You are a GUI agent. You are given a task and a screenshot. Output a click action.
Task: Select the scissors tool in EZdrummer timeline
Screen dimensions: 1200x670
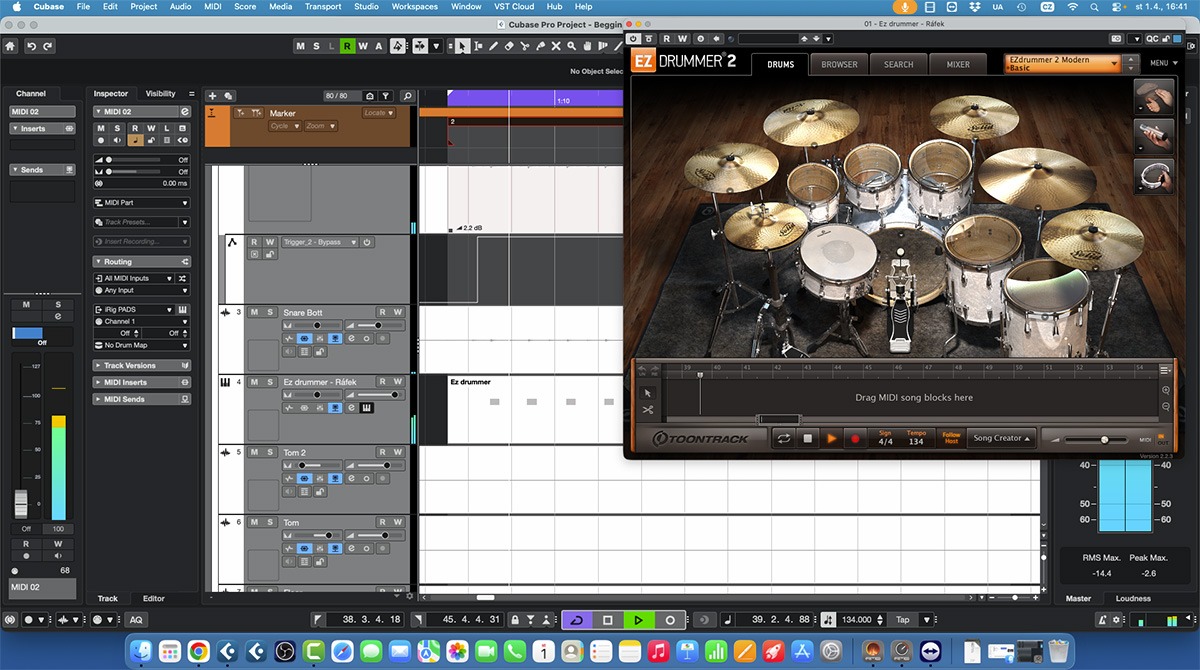(647, 410)
